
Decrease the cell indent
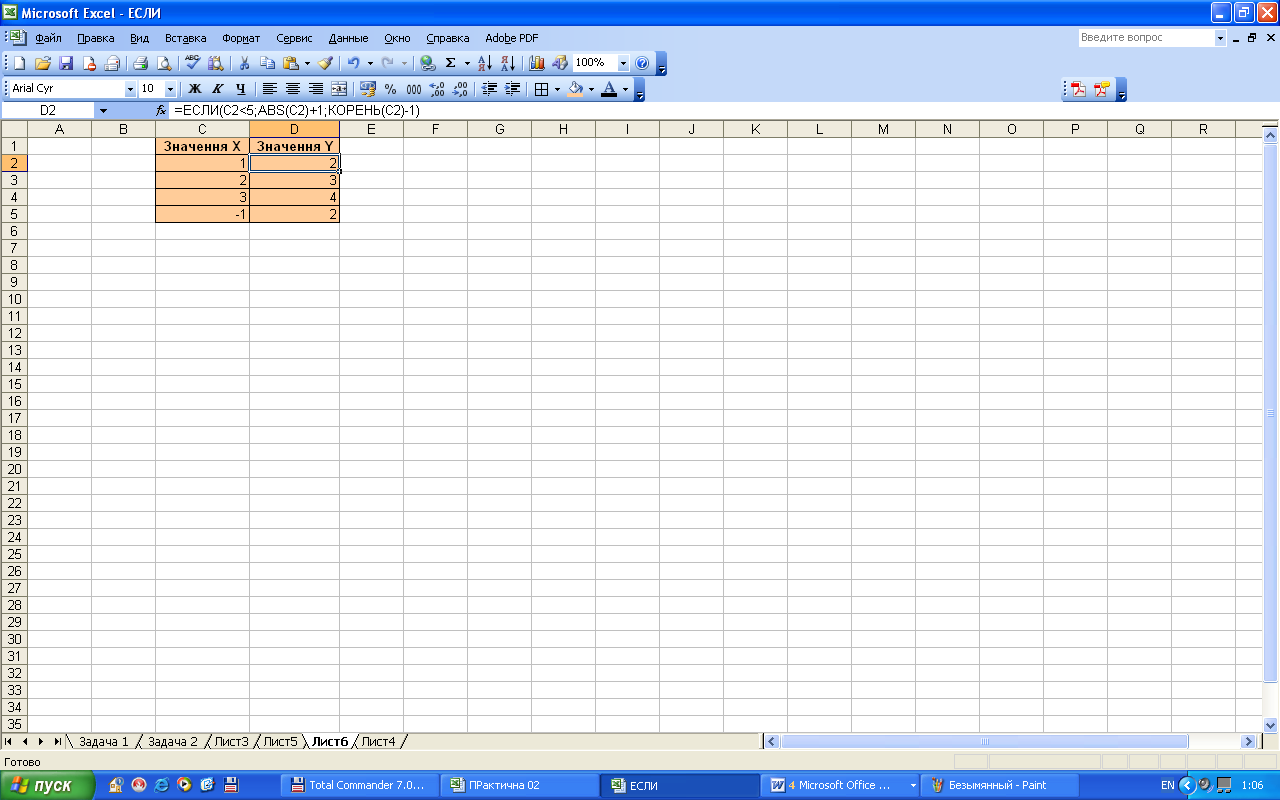pyautogui.click(x=490, y=89)
